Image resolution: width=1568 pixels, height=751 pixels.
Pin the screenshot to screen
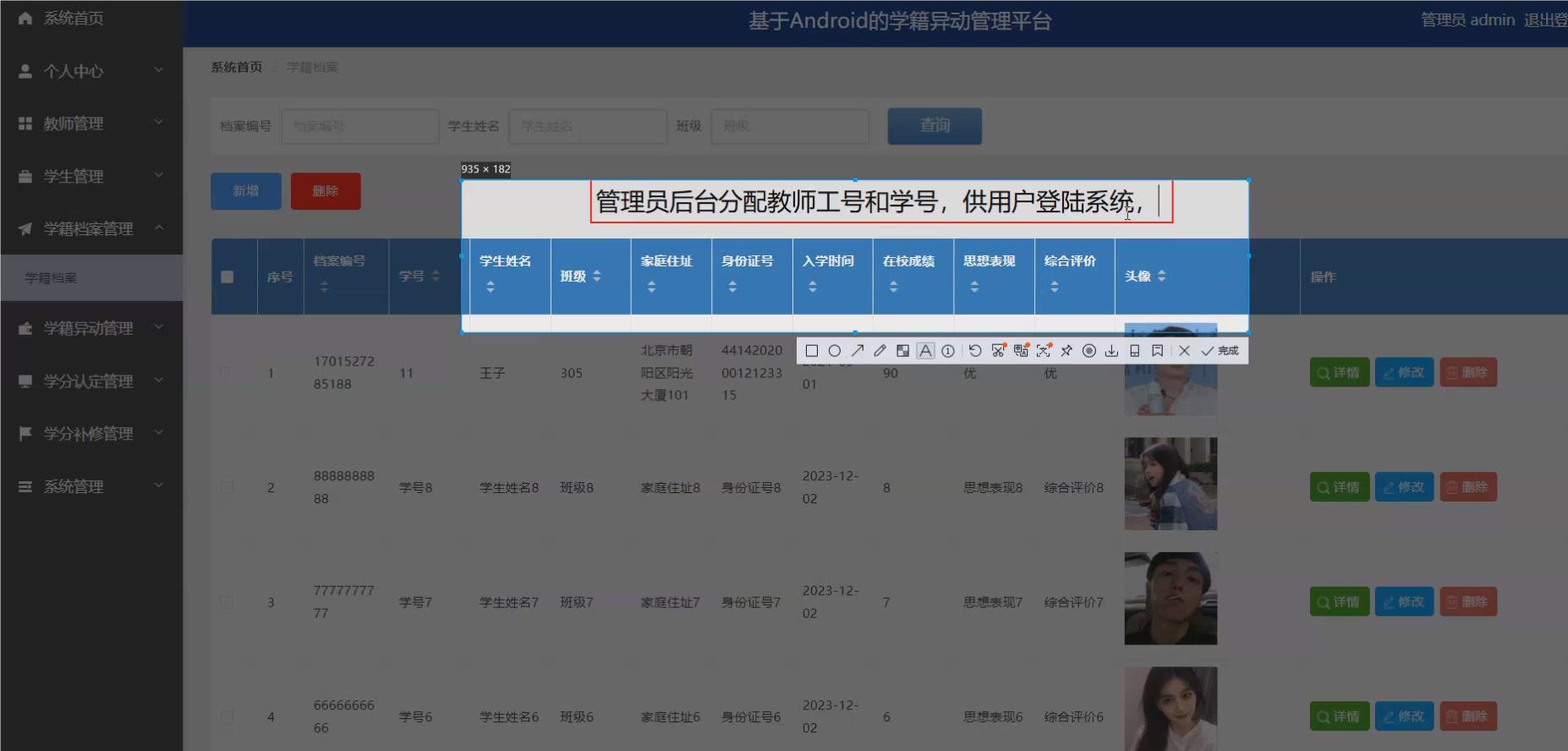(x=1066, y=351)
